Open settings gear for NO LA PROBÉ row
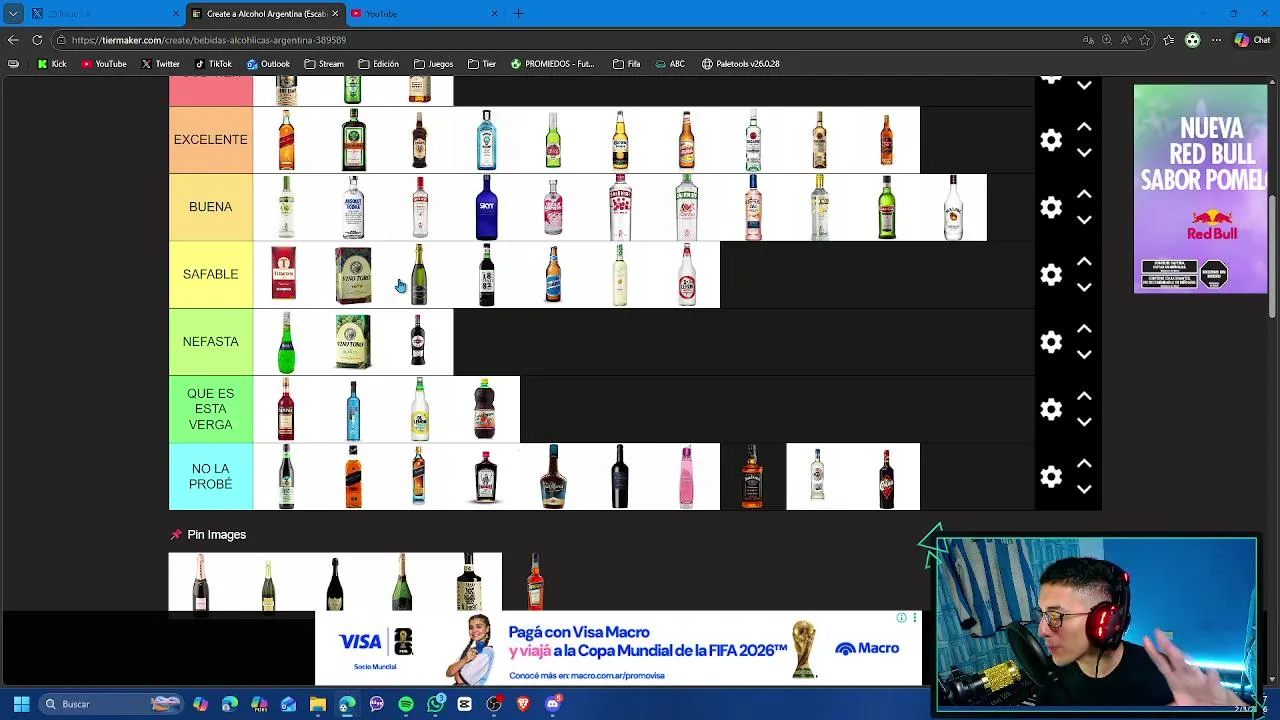The height and width of the screenshot is (720, 1280). tap(1051, 476)
